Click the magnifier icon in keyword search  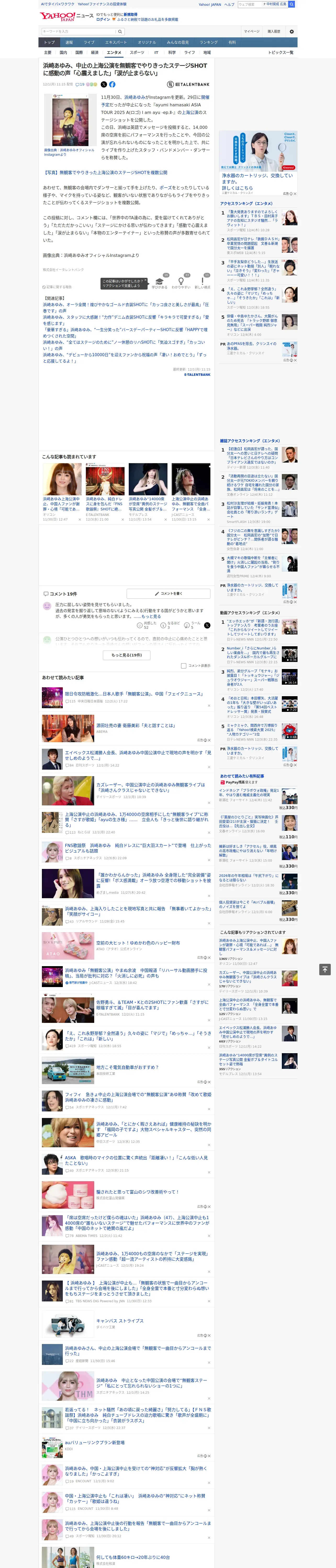coord(120,31)
